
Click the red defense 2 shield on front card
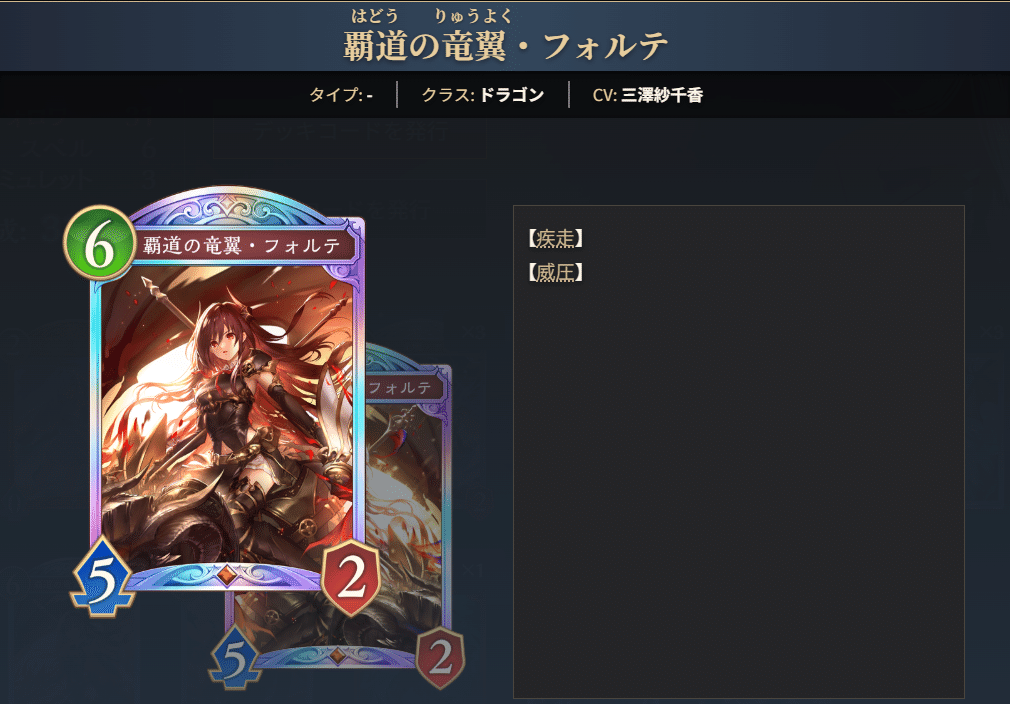[x=350, y=578]
